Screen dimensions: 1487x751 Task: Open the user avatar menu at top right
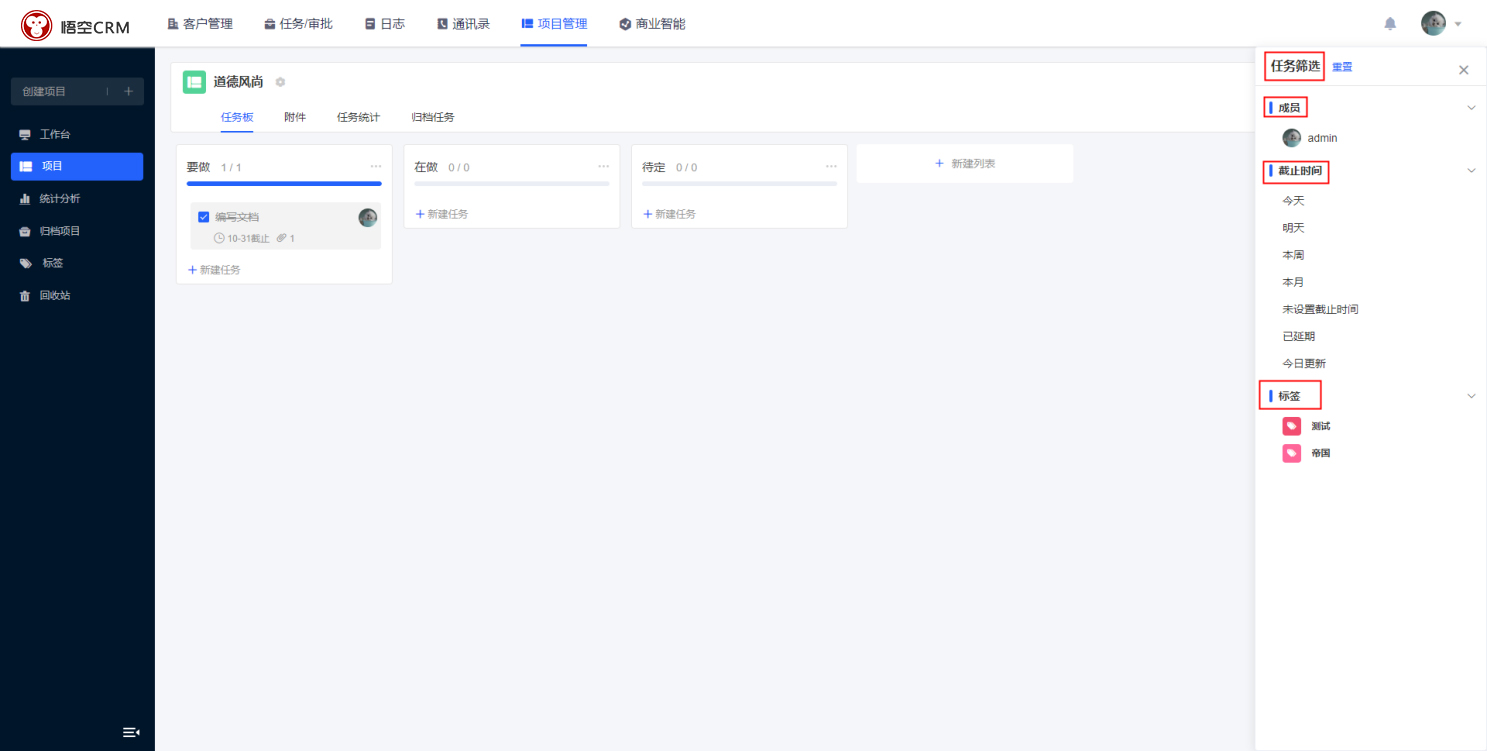pyautogui.click(x=1433, y=23)
